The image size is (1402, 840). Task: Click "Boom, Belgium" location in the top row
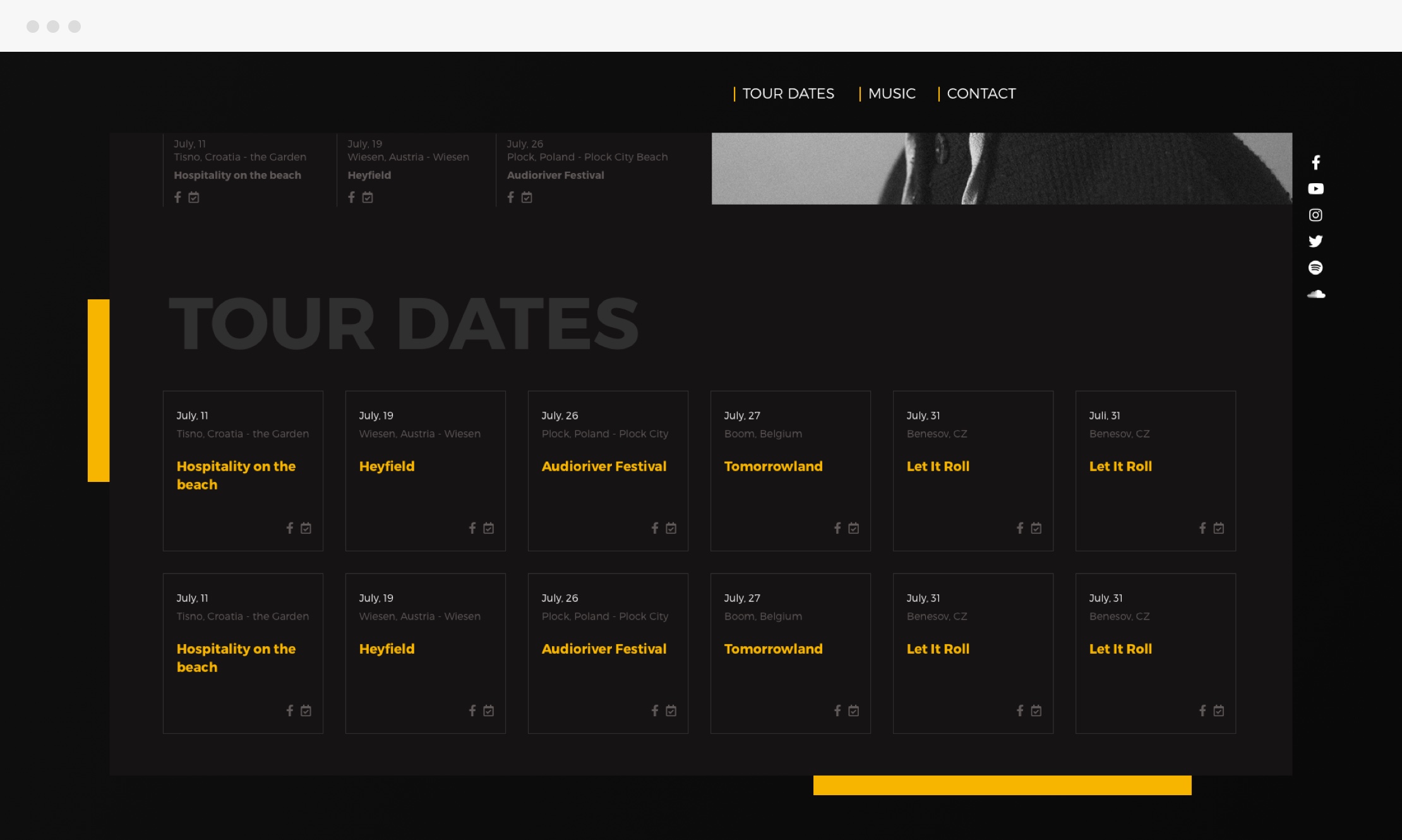(x=763, y=434)
